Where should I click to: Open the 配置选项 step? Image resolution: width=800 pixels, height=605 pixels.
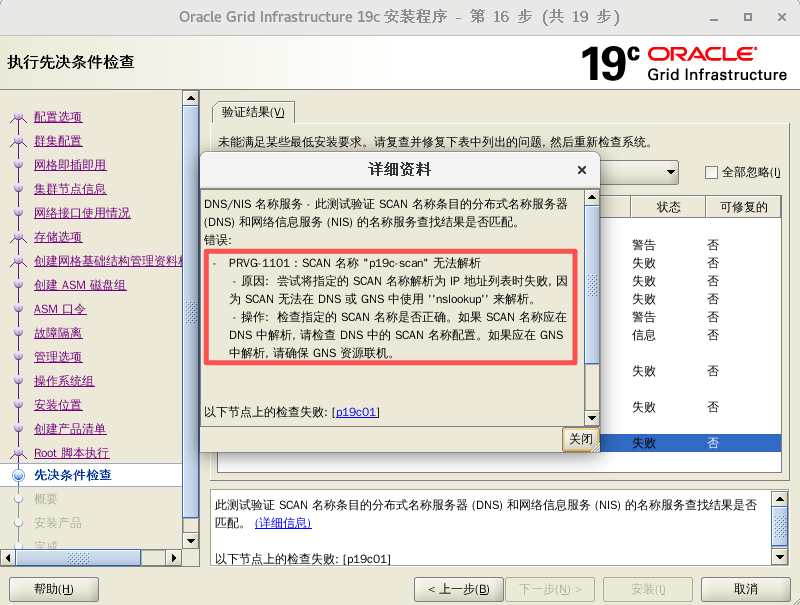click(58, 117)
